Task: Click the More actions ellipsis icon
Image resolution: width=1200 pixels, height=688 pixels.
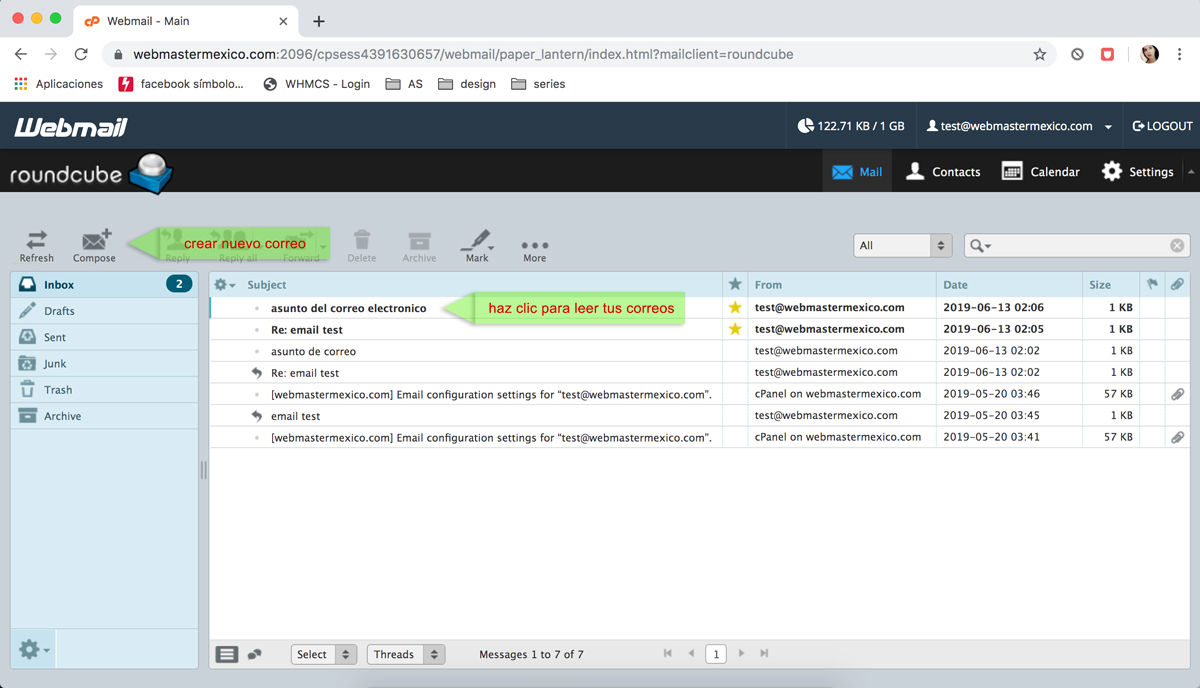Action: tap(534, 245)
